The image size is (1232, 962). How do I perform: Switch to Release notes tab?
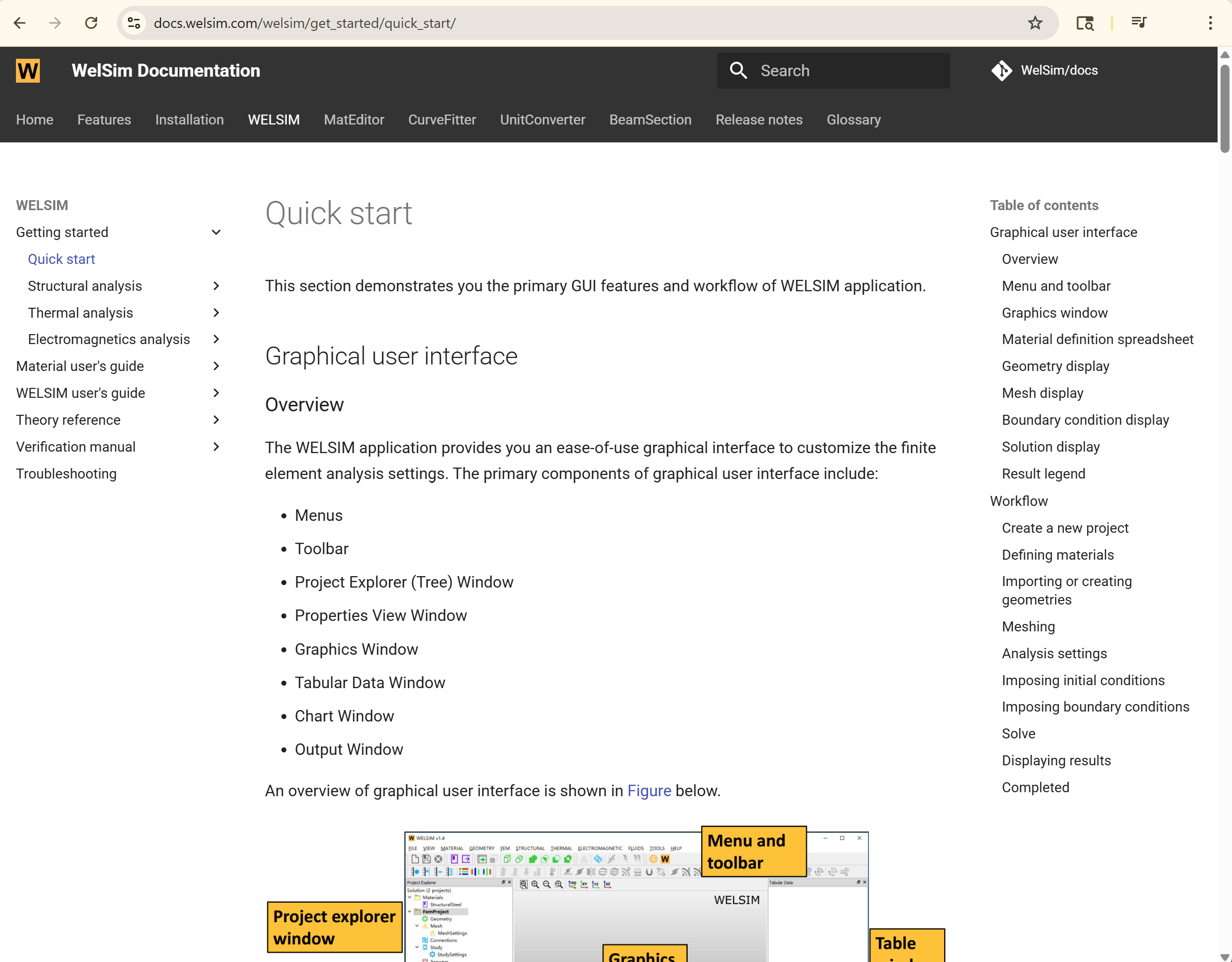coord(759,120)
